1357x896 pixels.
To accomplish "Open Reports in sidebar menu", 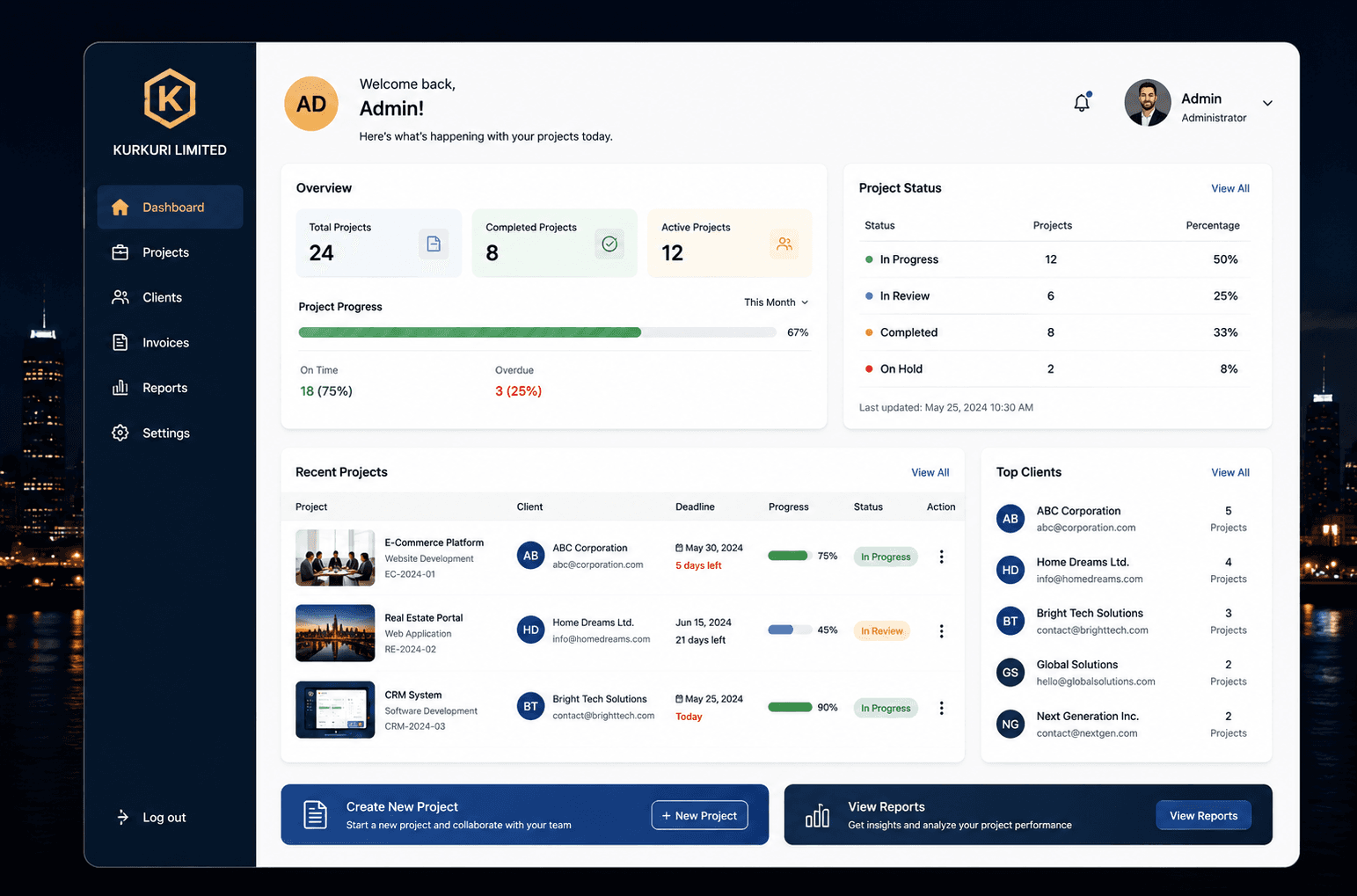I will [170, 388].
